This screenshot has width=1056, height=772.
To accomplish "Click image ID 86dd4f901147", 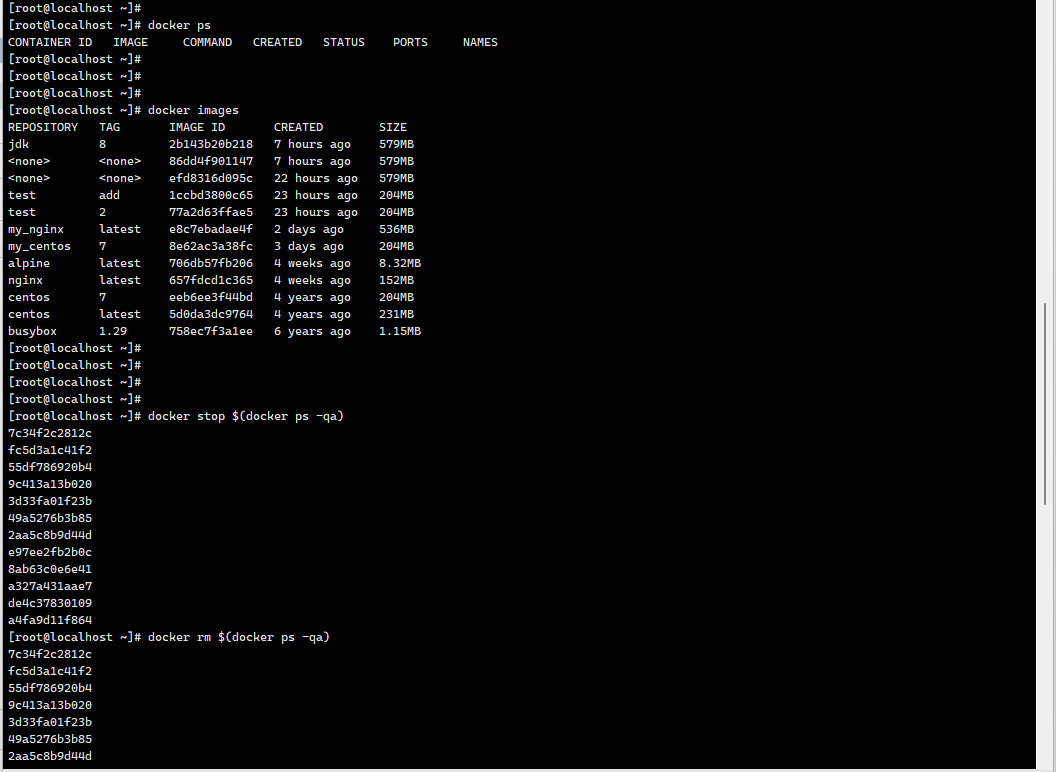I will tap(211, 161).
